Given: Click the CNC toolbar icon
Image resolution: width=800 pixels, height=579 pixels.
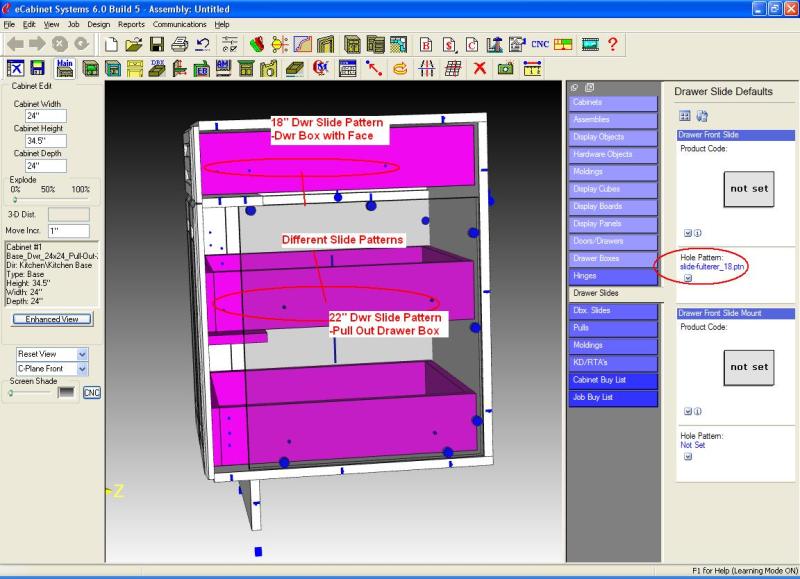Looking at the screenshot, I should [540, 44].
